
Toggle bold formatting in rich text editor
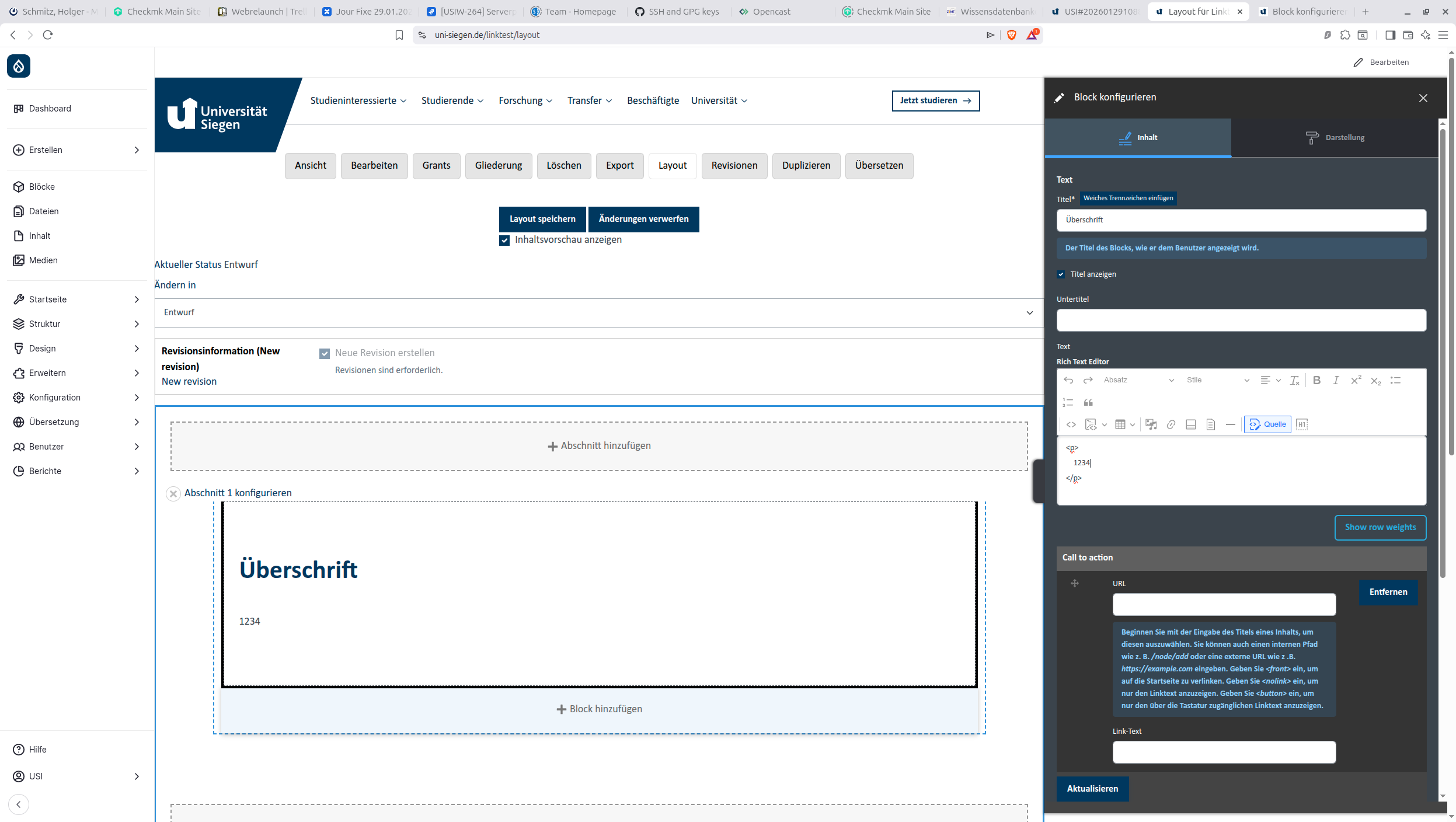(1316, 380)
